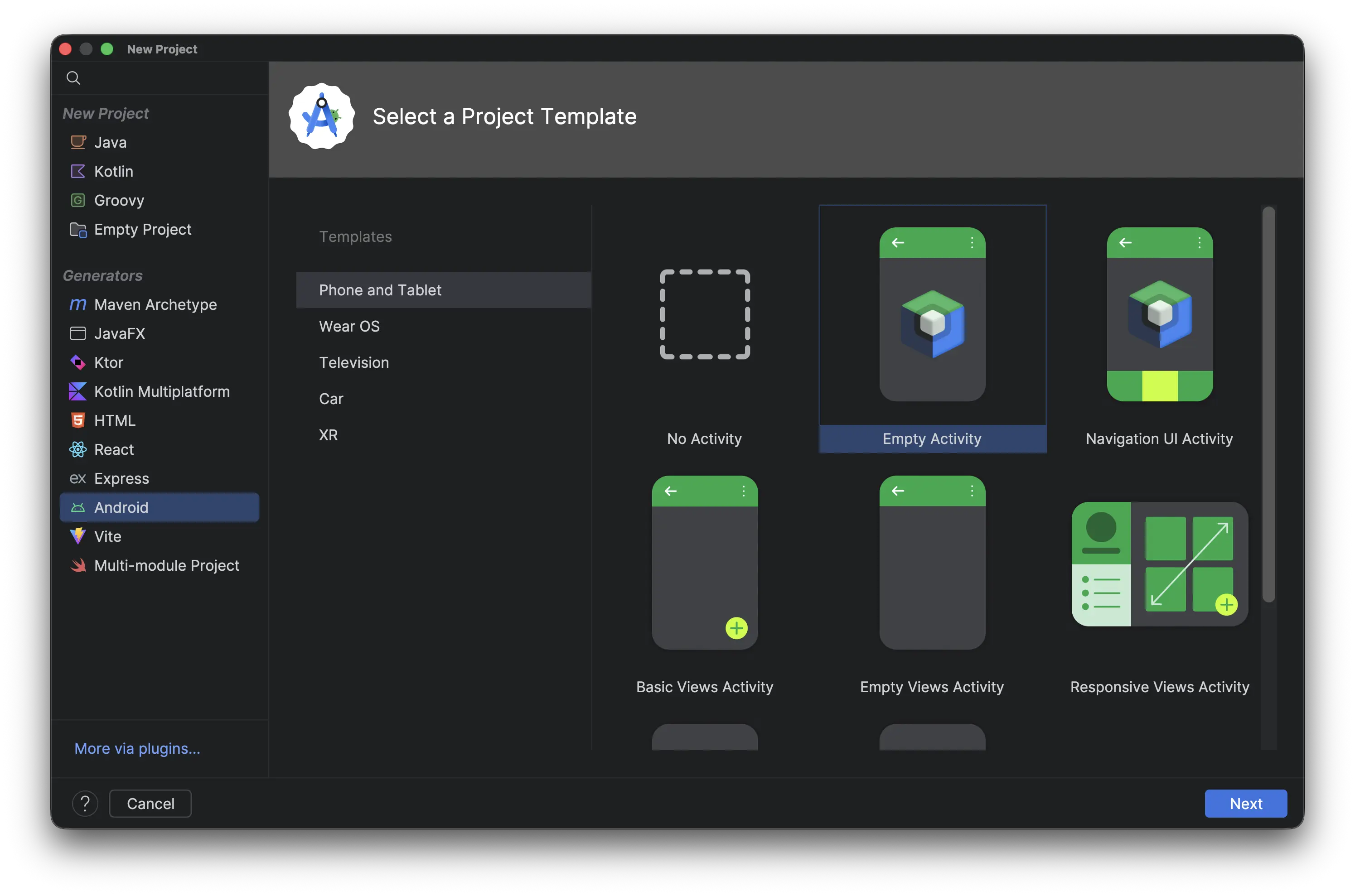Switch to Wear OS templates

[443, 326]
